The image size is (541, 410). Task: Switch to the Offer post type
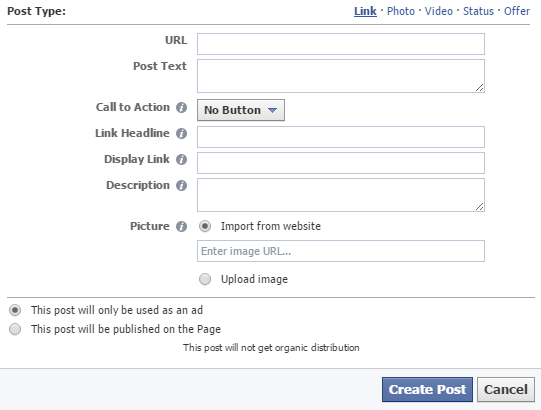(x=517, y=11)
